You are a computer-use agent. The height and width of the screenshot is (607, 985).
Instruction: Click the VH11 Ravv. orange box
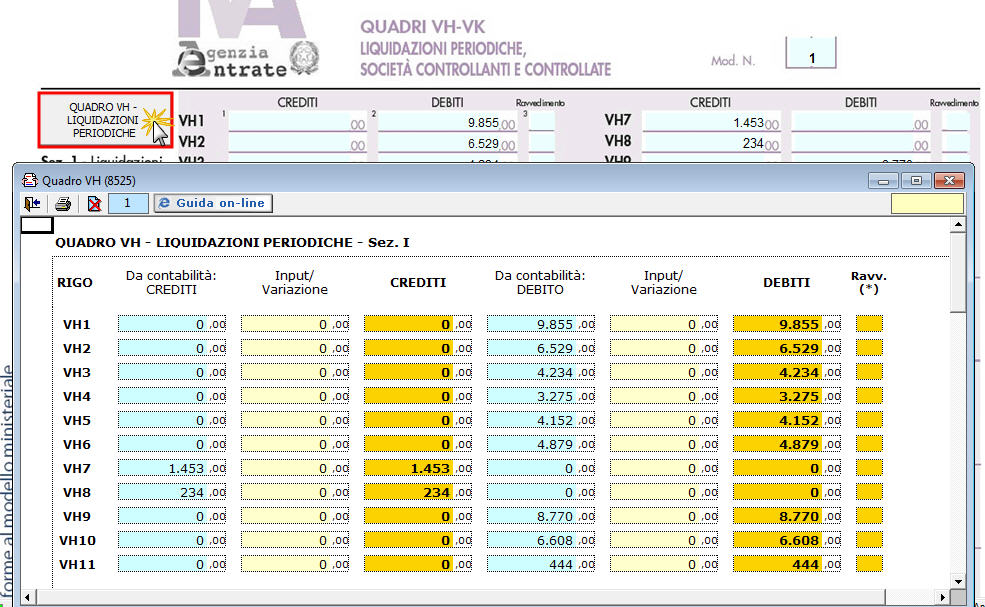[x=869, y=564]
